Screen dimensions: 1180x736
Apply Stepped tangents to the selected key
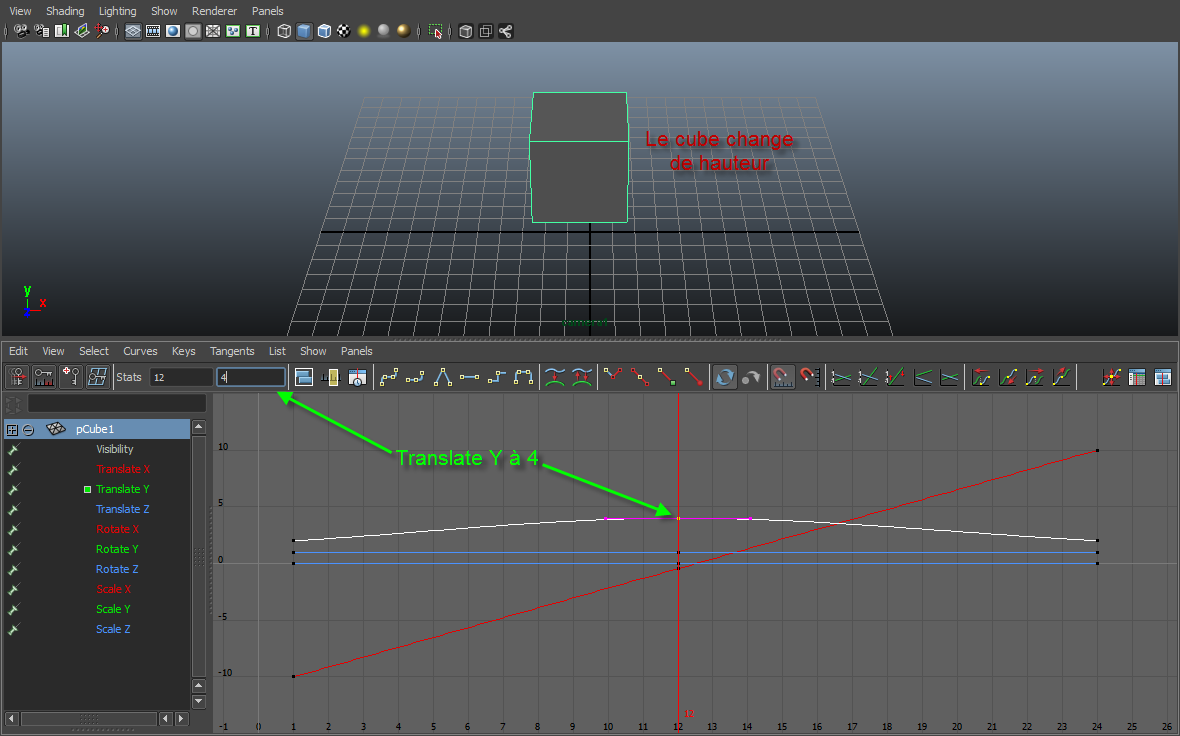click(x=496, y=377)
